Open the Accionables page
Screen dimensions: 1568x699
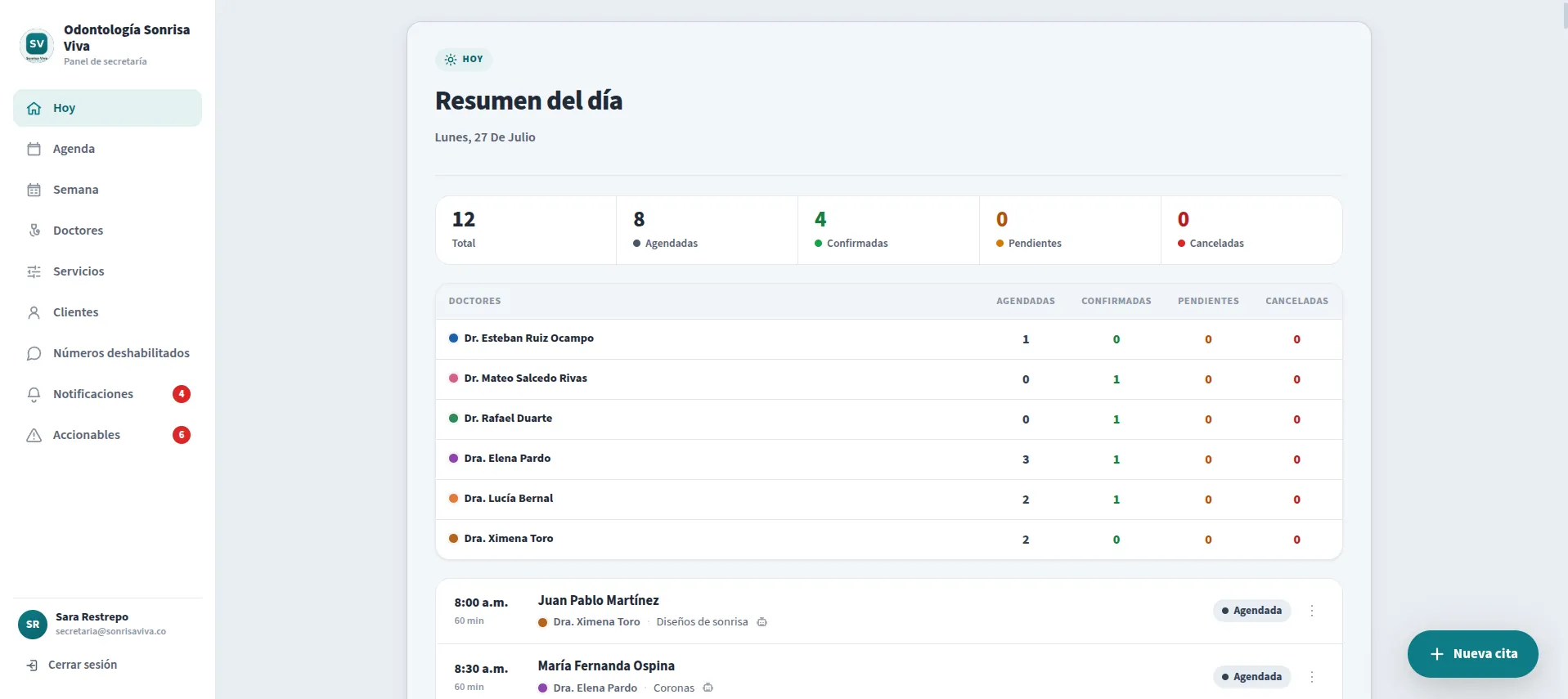[x=107, y=435]
